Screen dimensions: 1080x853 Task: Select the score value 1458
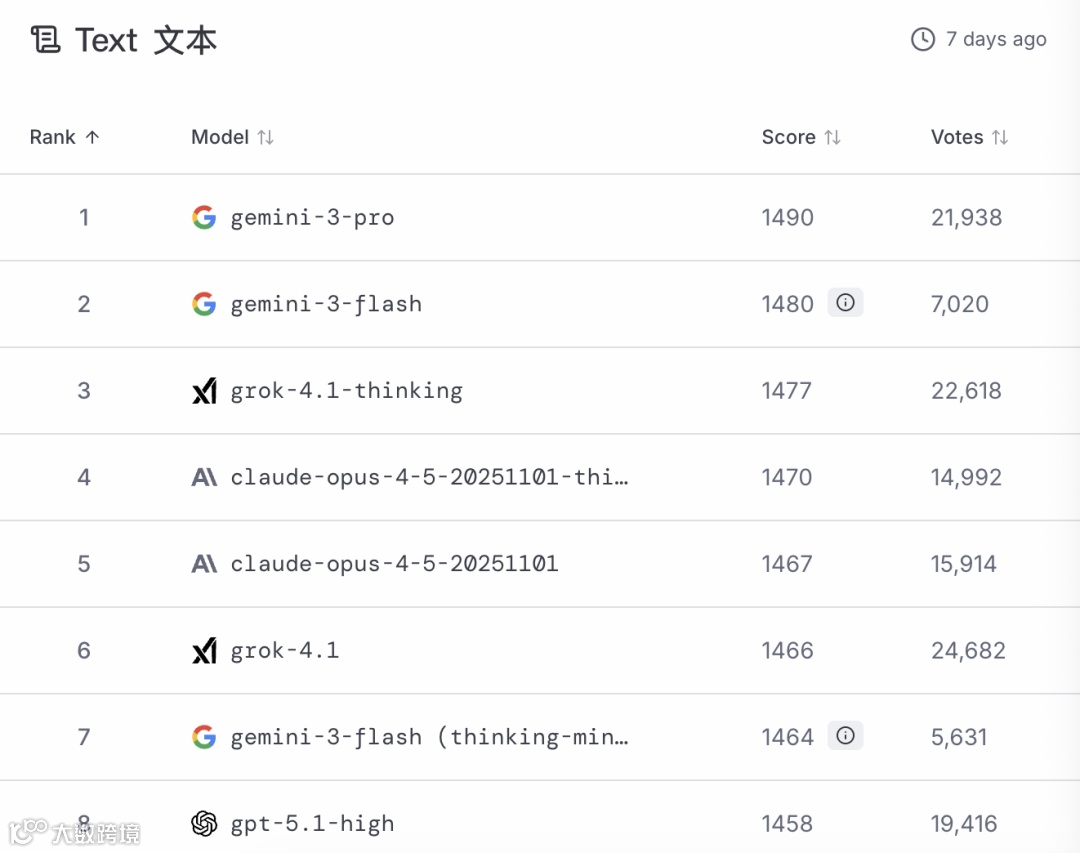pyautogui.click(x=787, y=823)
